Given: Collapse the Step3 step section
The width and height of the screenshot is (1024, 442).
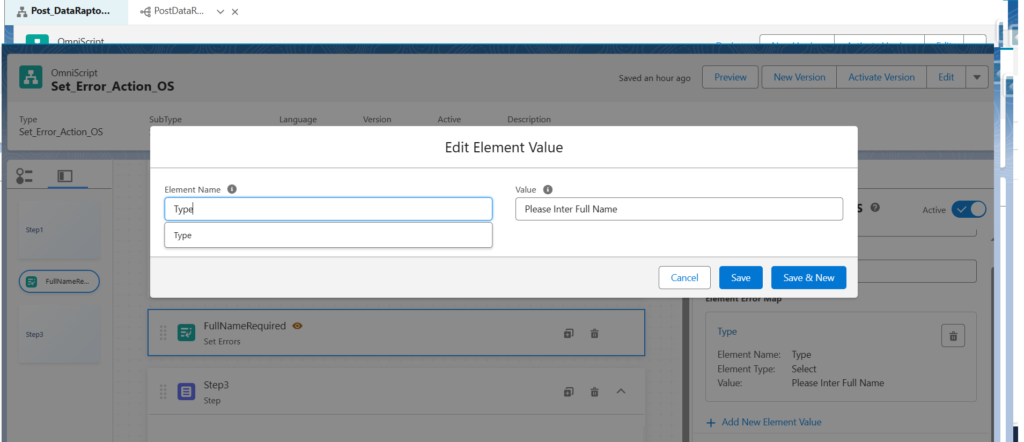Looking at the screenshot, I should [x=621, y=391].
